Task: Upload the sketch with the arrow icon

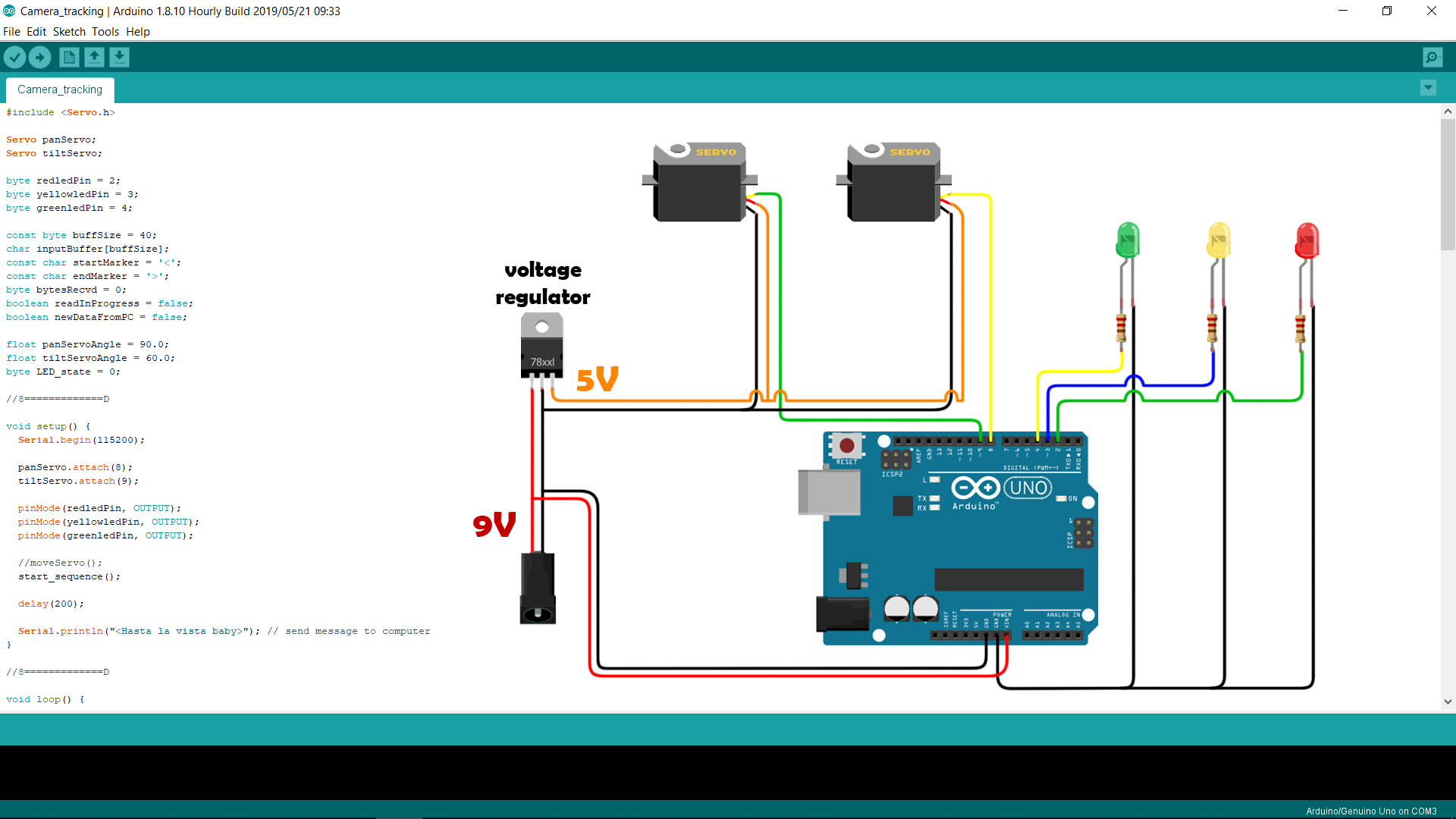Action: [x=39, y=57]
